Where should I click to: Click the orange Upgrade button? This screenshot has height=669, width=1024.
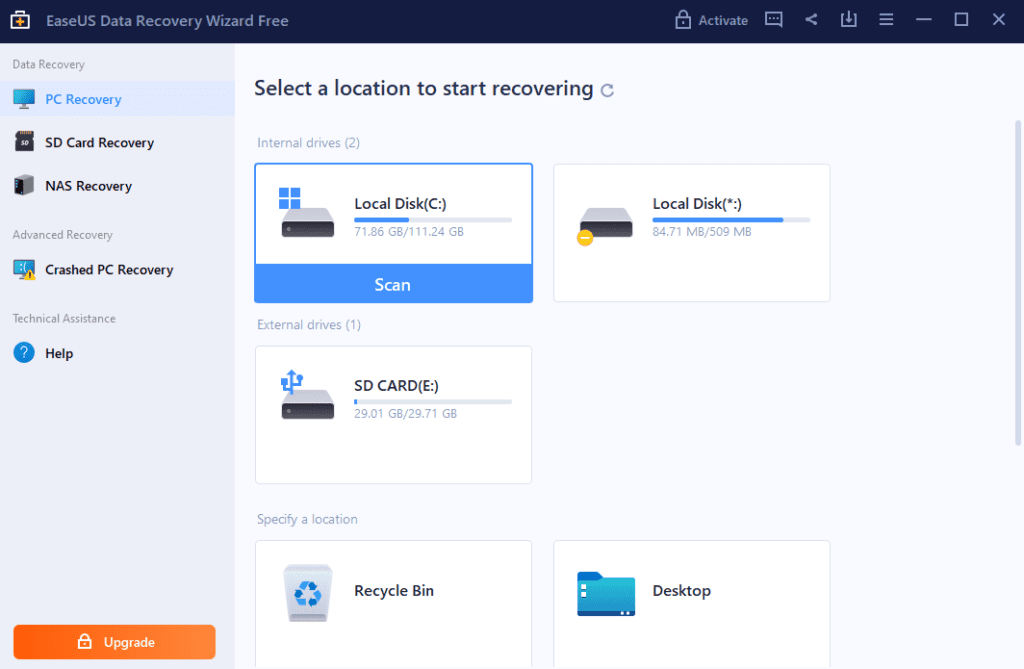114,642
